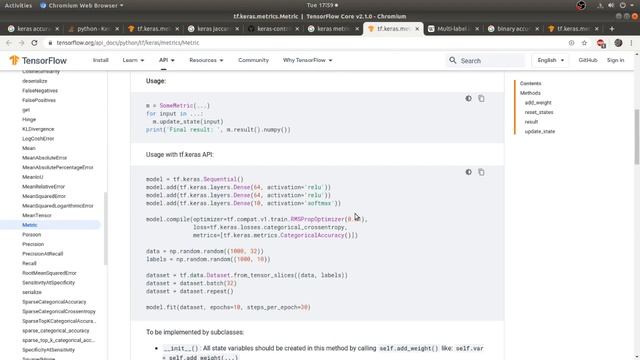Go forward in browser history
Screen dimensions: 640x360
pos(21,43)
